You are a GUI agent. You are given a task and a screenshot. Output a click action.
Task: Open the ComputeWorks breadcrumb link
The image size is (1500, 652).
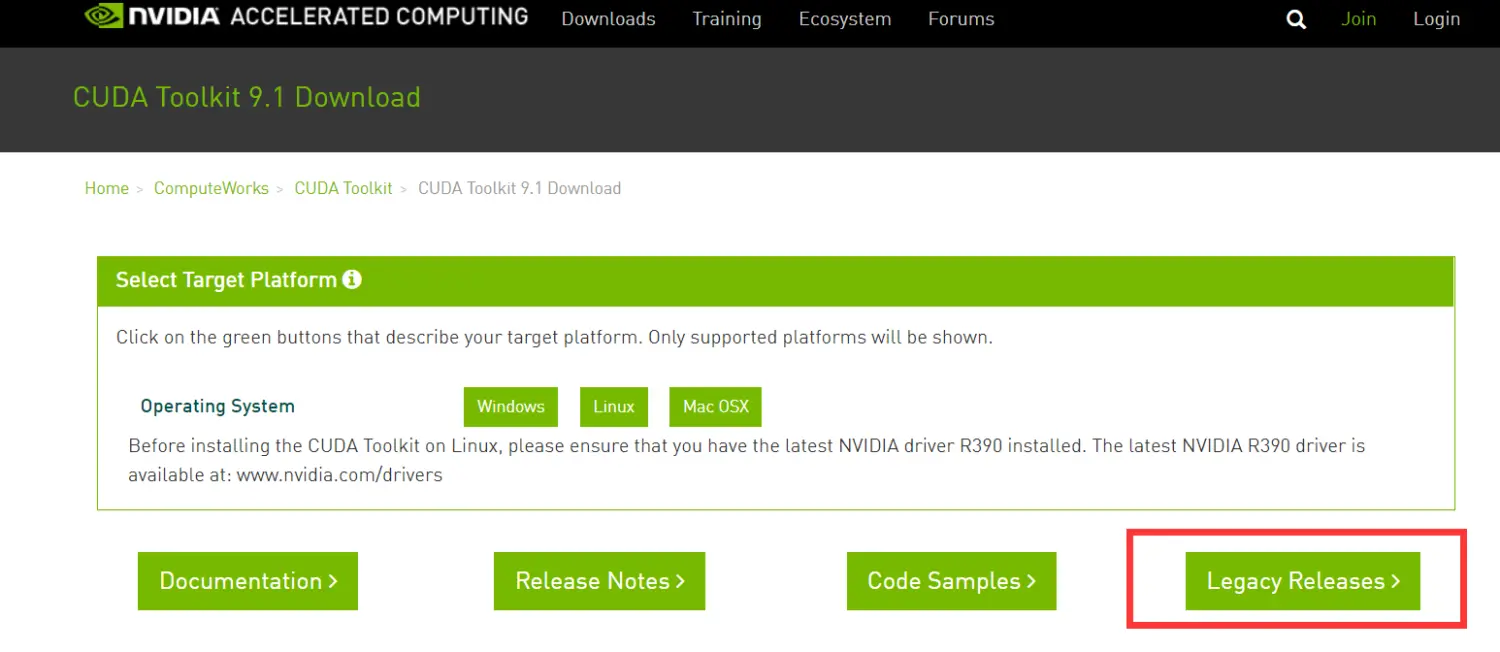click(x=211, y=188)
